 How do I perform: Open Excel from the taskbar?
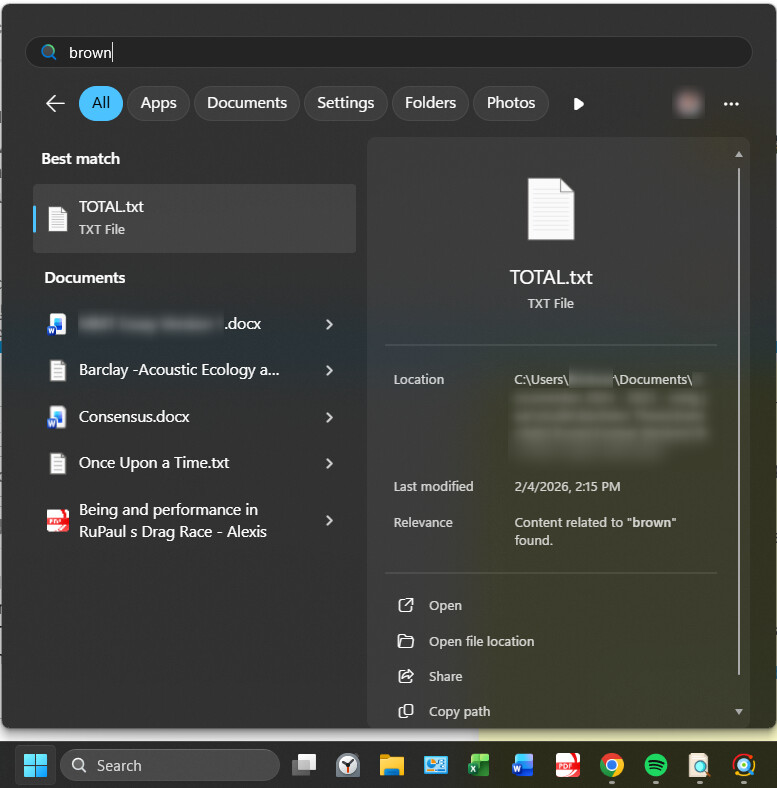pyautogui.click(x=479, y=765)
